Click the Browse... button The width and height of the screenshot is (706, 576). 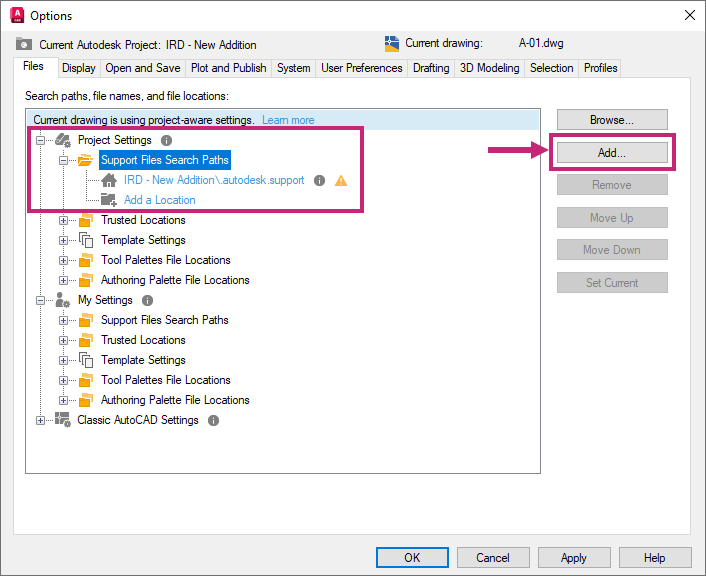click(612, 120)
